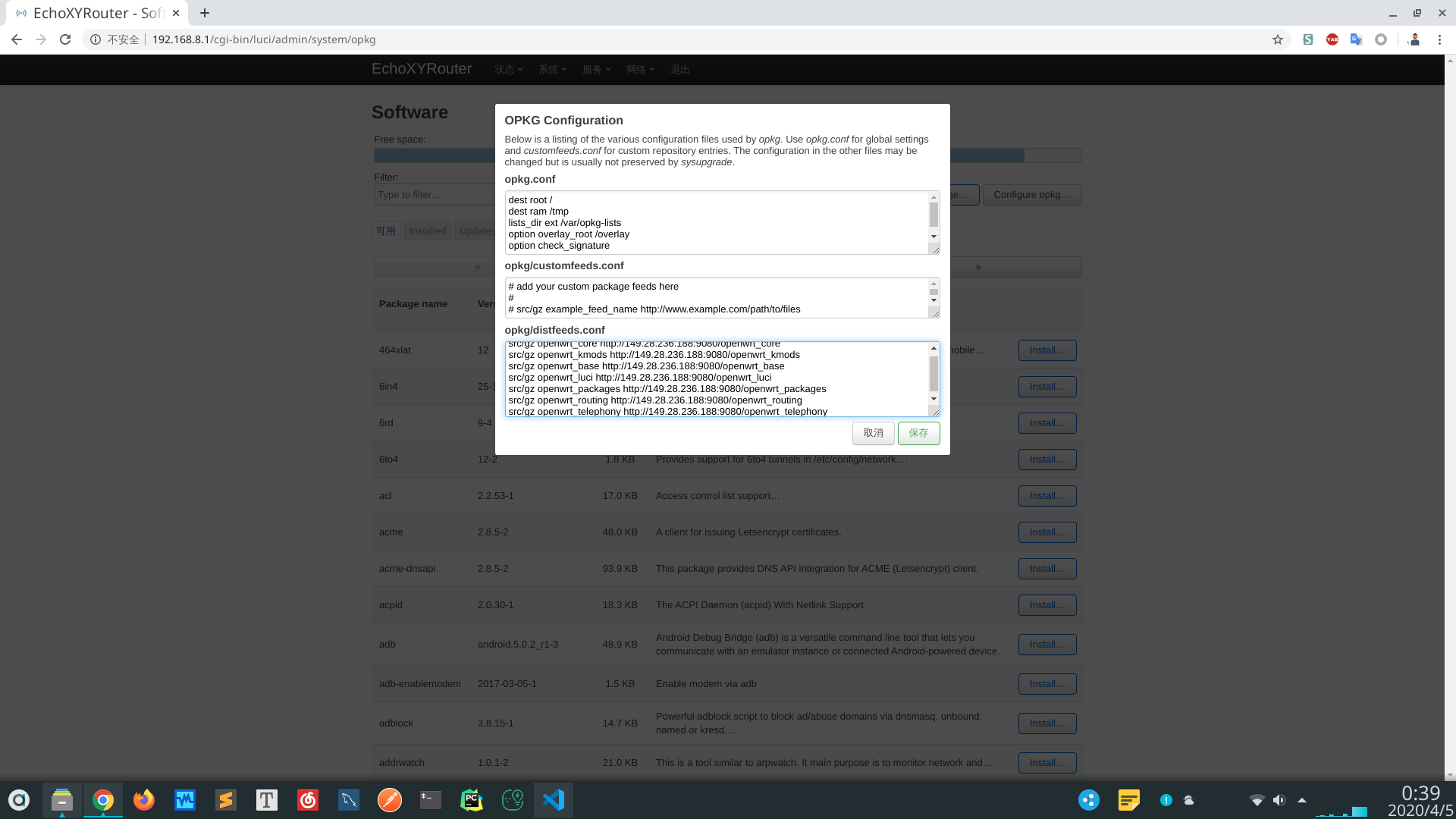Click the green S extension icon
This screenshot has width=1456, height=819.
[1308, 39]
